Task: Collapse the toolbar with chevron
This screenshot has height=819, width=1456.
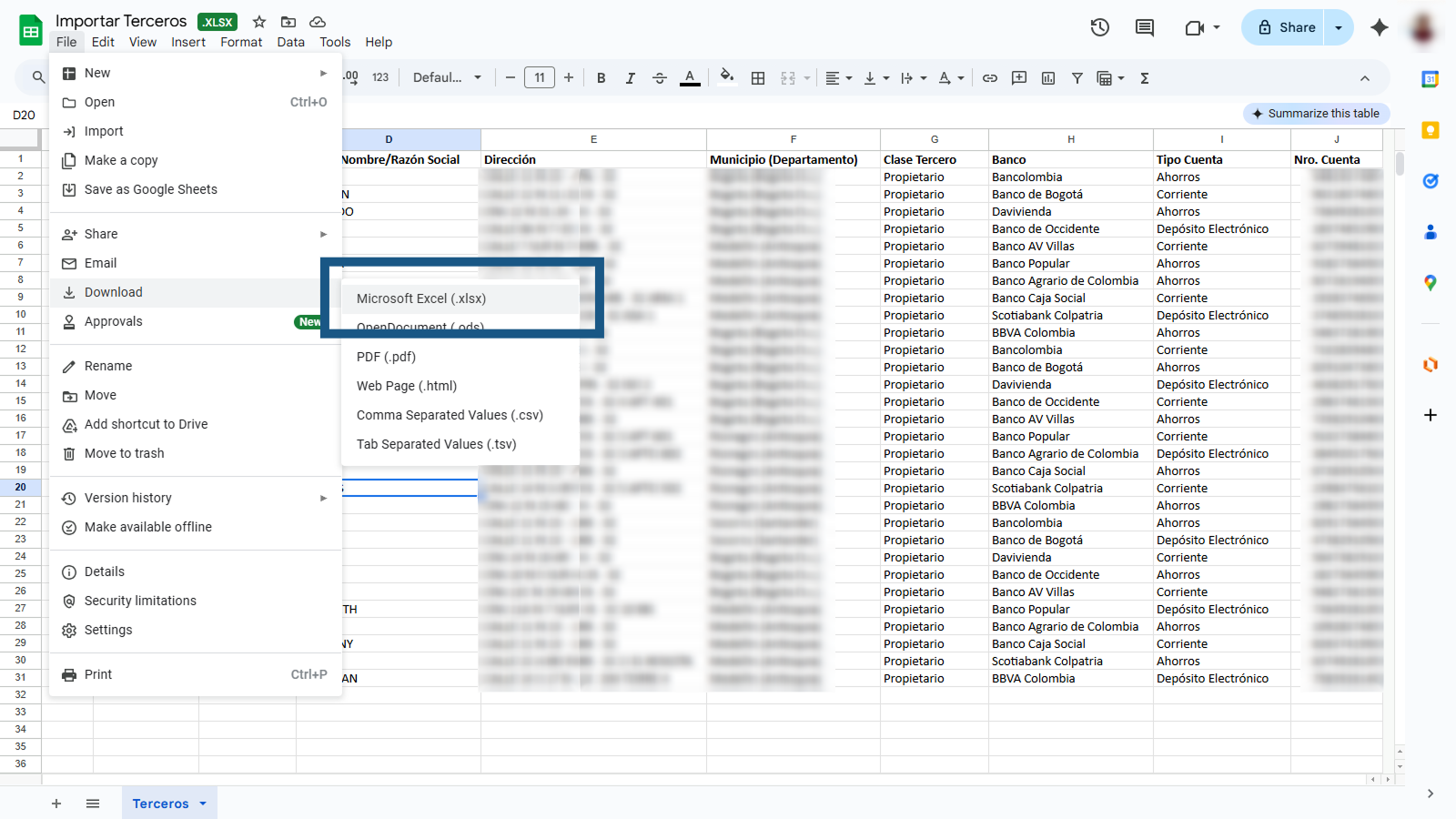Action: pos(1365,78)
